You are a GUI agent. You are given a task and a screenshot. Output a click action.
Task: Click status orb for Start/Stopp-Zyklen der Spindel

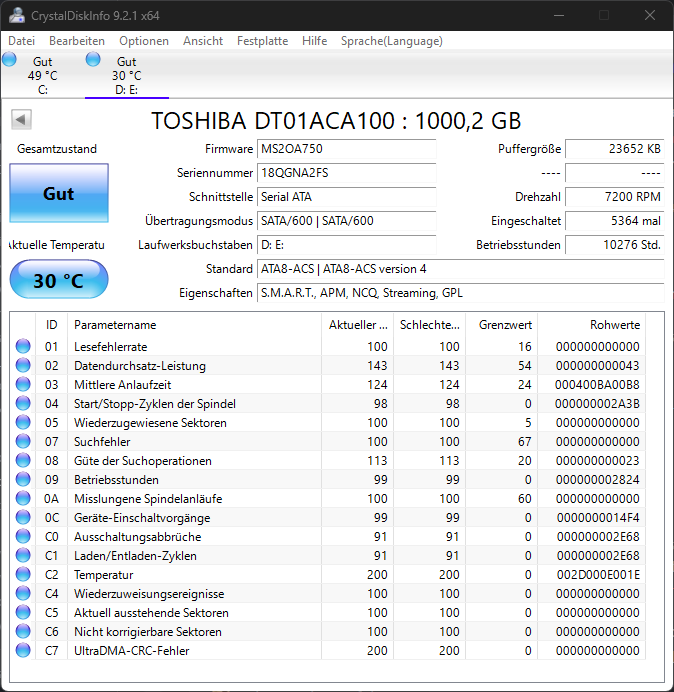23,403
